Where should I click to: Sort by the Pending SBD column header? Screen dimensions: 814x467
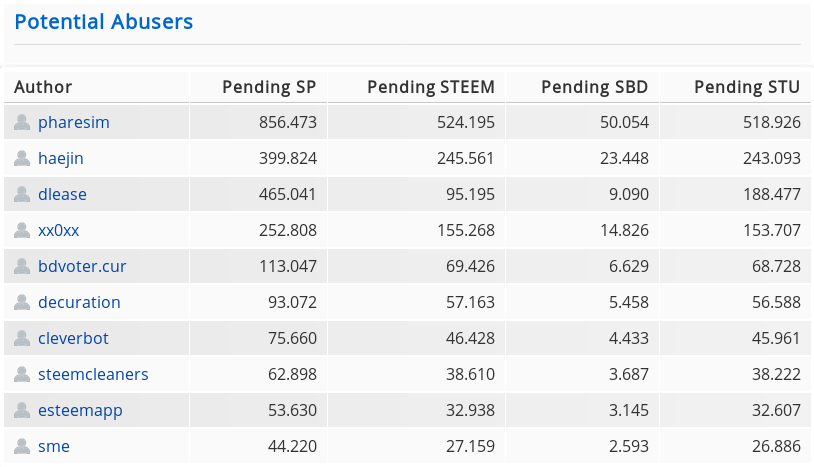tap(594, 87)
